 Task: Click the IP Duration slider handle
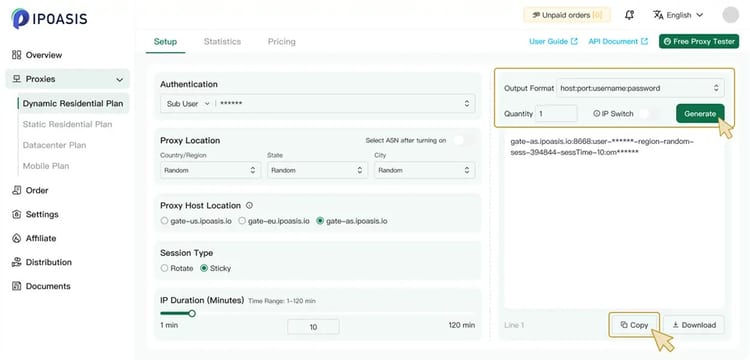click(192, 314)
